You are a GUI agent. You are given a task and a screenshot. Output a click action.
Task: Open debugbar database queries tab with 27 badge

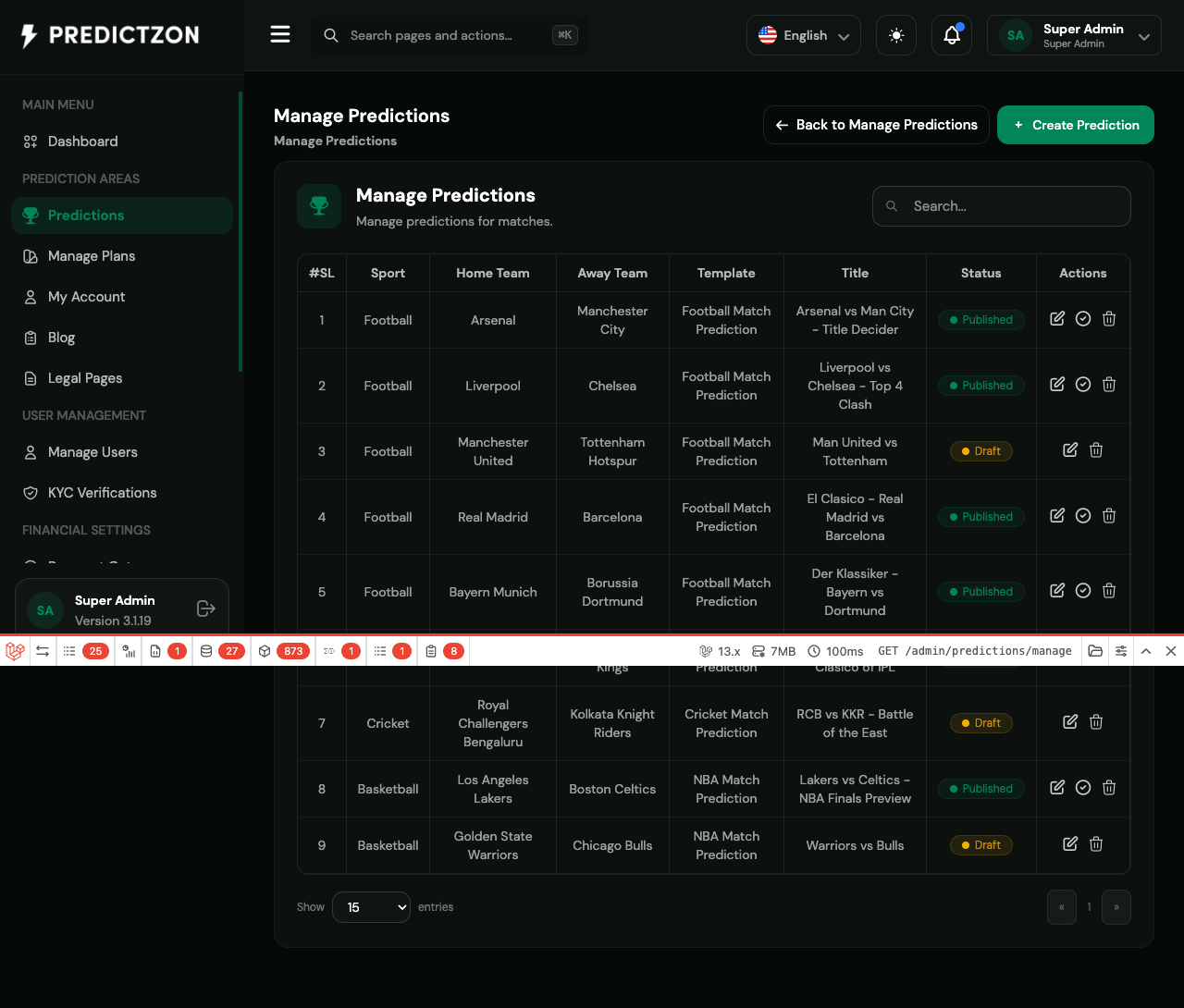[222, 651]
